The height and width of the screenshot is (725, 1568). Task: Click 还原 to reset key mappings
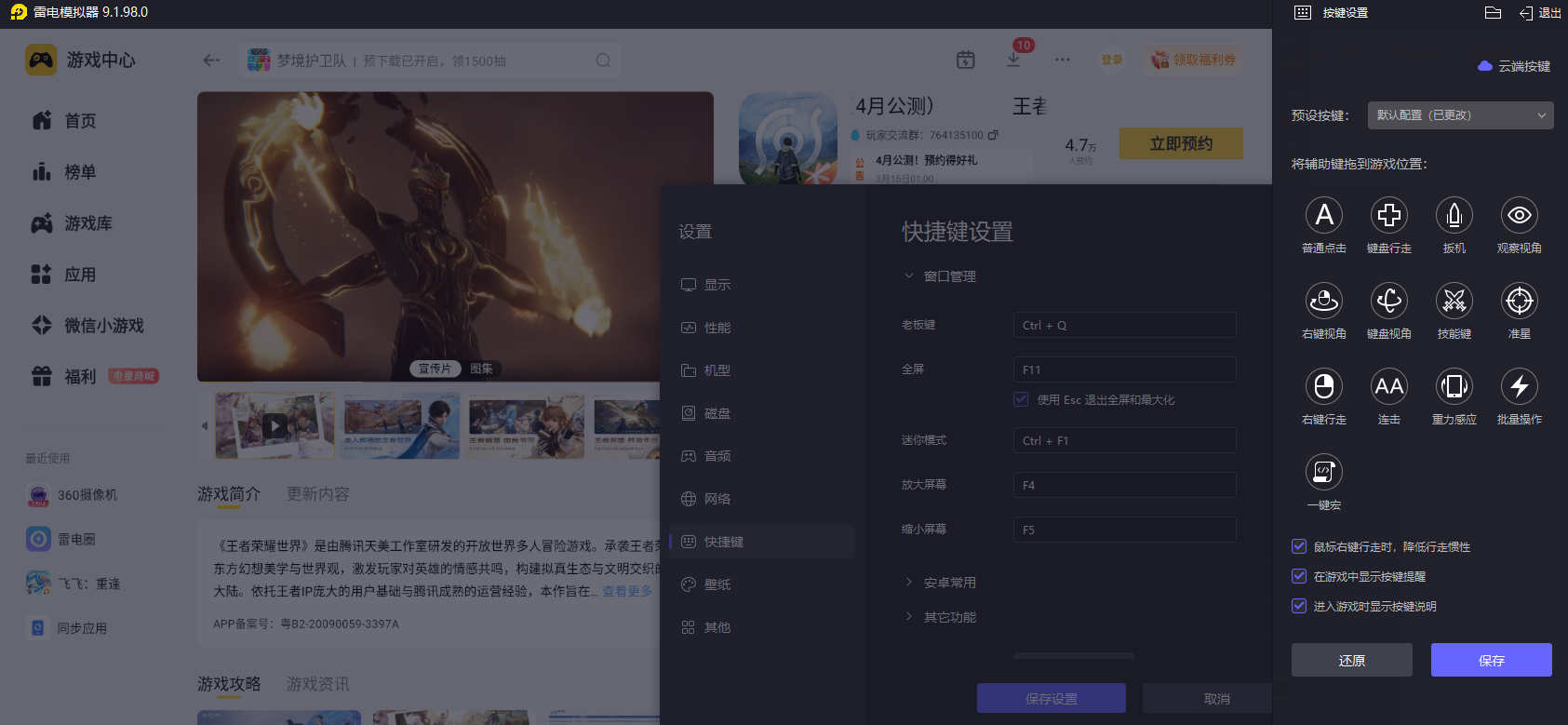point(1352,660)
